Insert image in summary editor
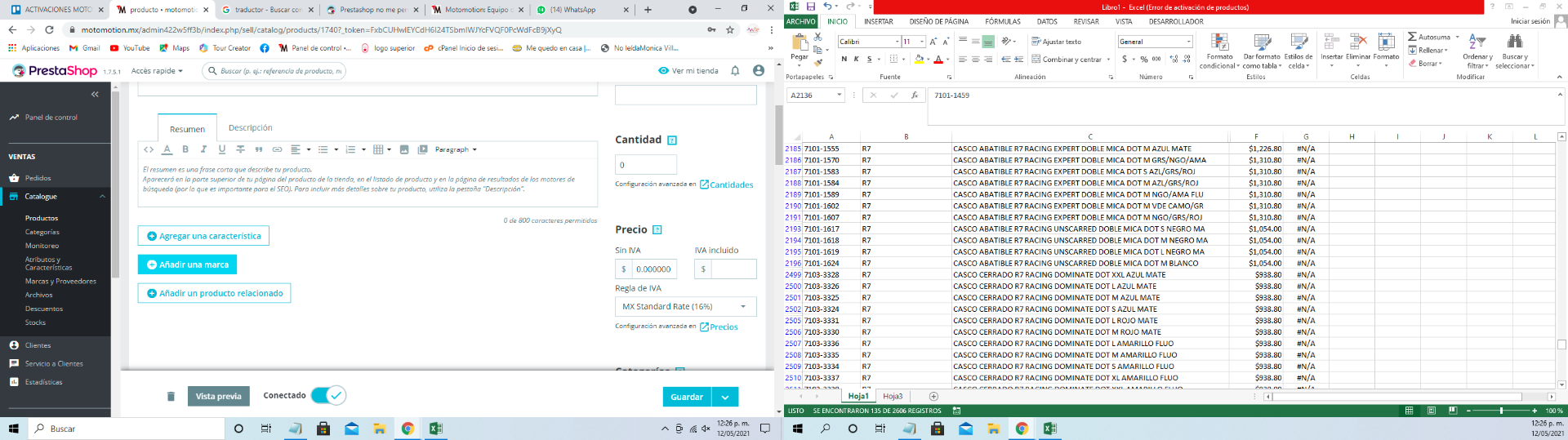1568x440 pixels. [404, 149]
